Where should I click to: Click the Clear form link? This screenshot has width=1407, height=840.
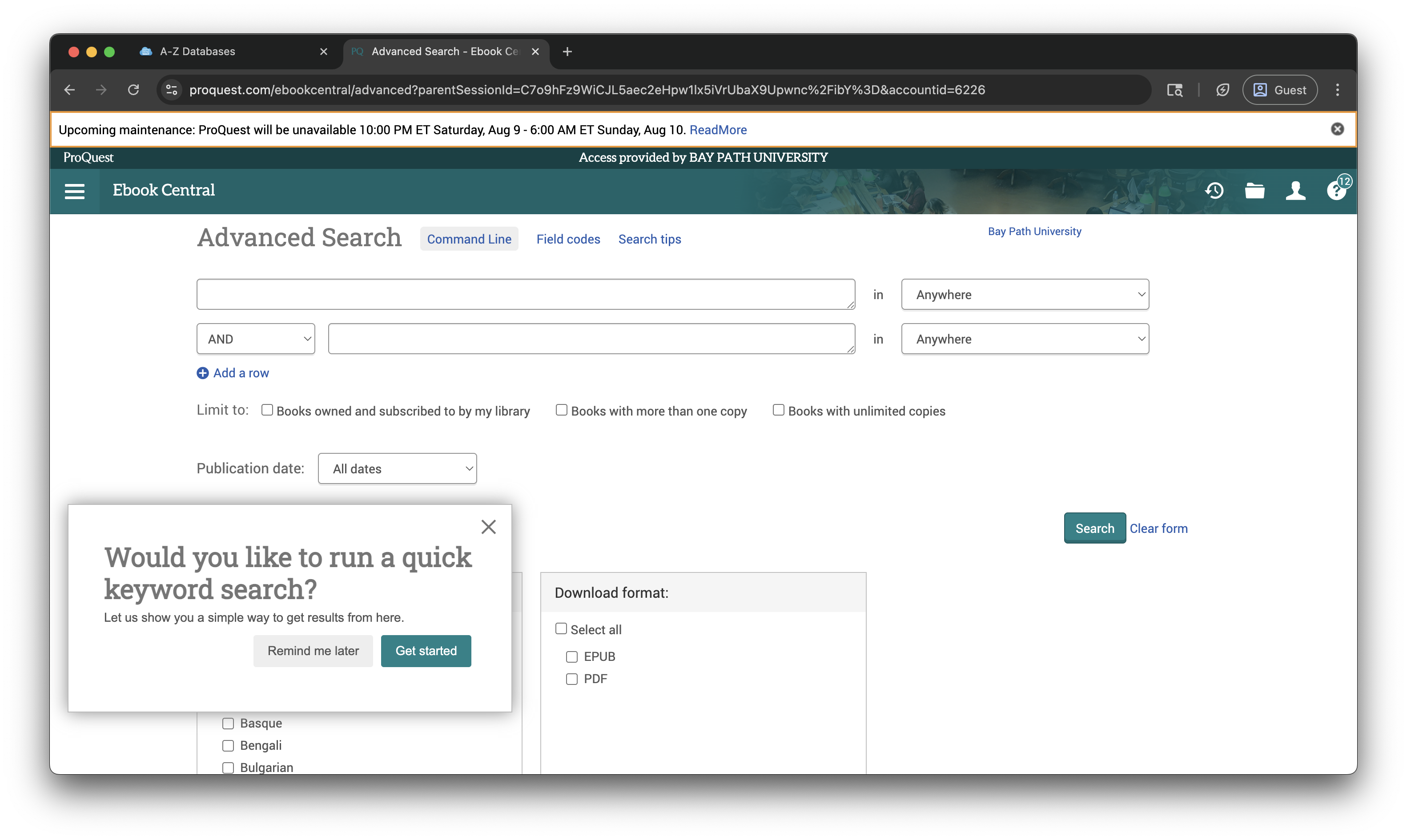coord(1158,528)
